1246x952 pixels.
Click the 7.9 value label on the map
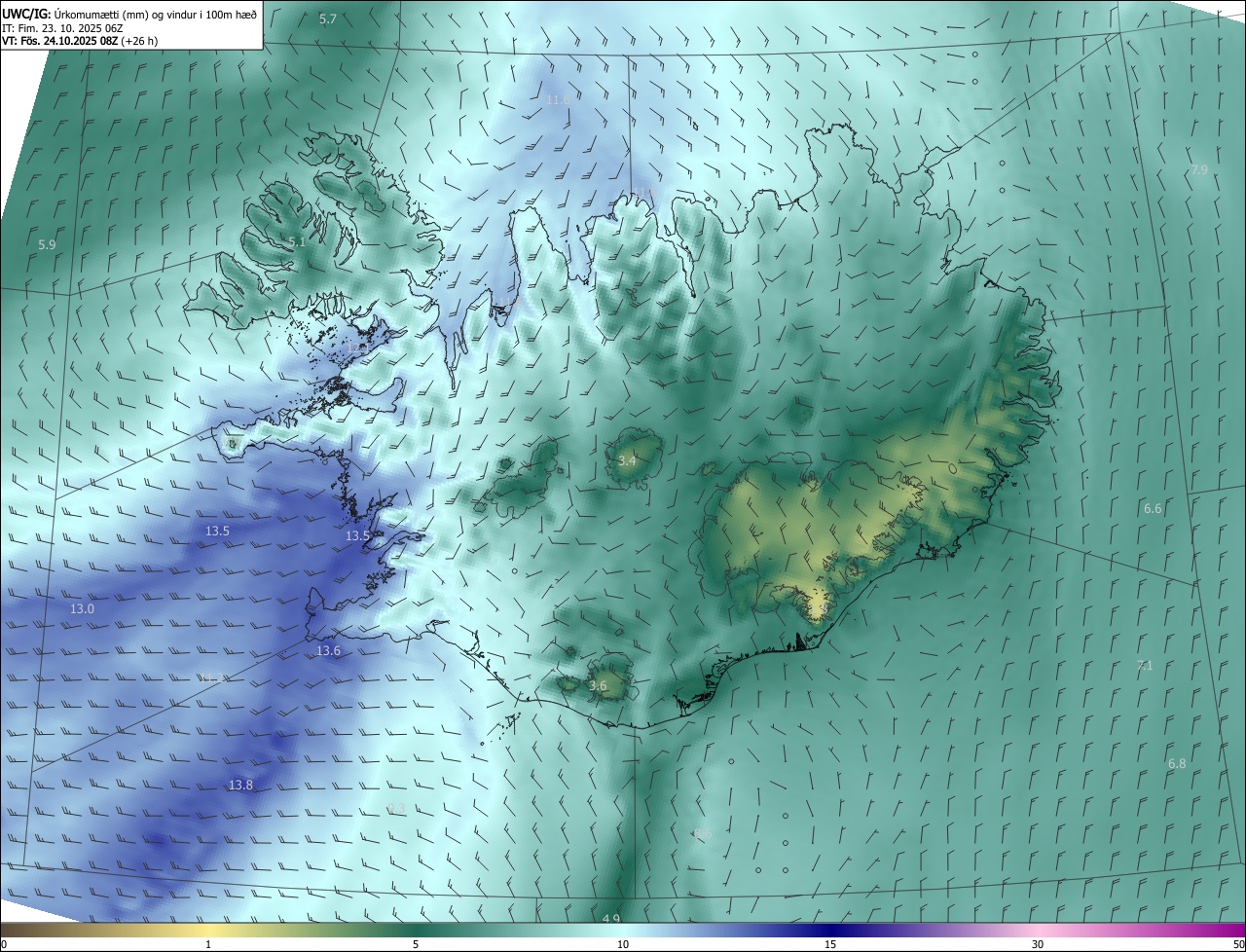coord(1199,169)
